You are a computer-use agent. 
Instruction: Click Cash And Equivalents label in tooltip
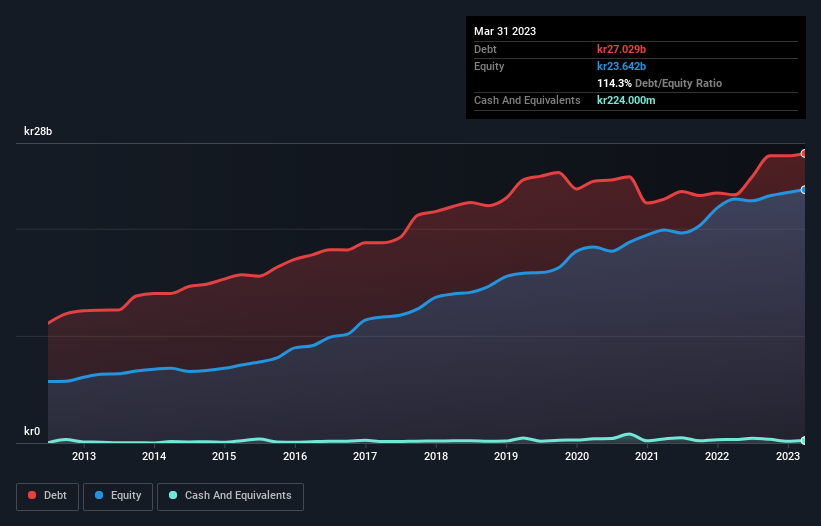pyautogui.click(x=527, y=100)
